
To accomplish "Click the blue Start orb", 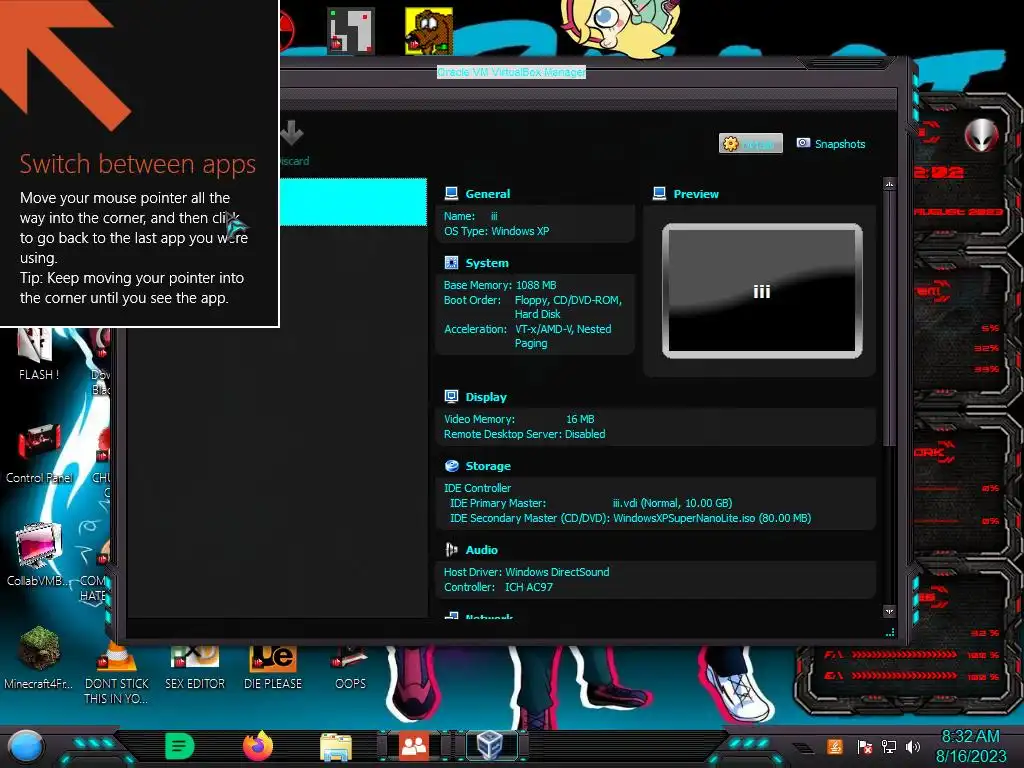I will pos(26,746).
